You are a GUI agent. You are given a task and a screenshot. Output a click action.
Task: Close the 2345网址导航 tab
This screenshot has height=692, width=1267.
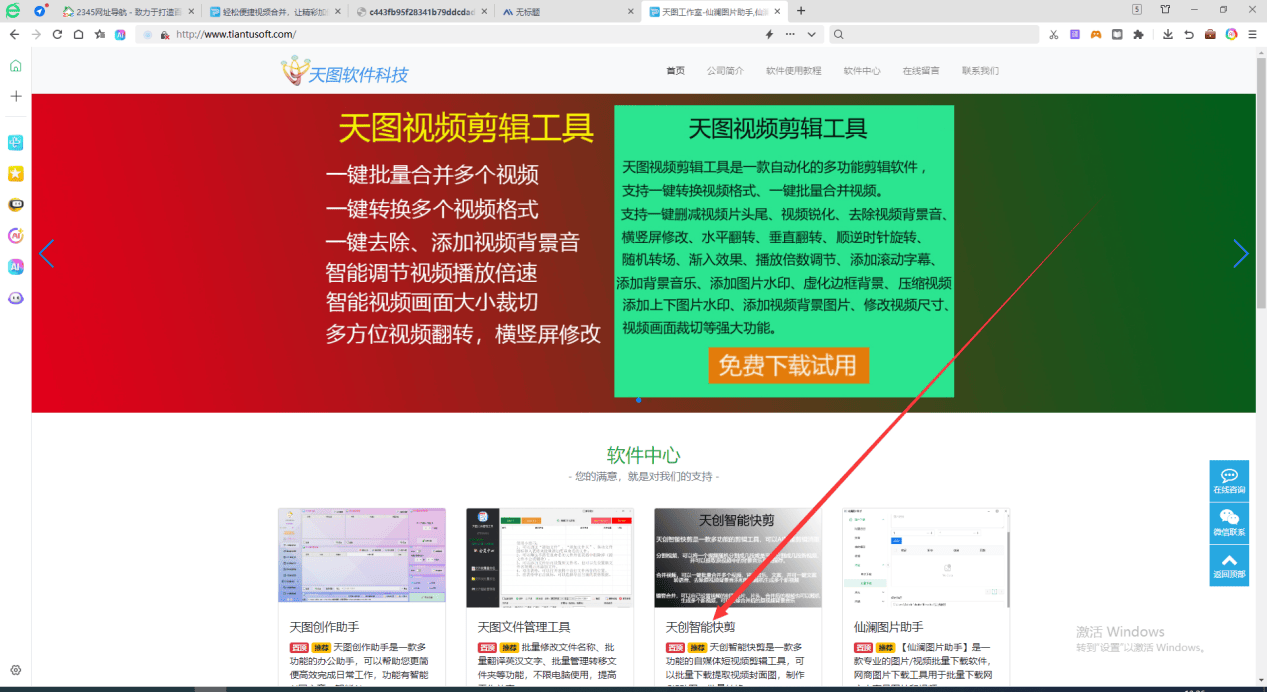click(x=189, y=11)
